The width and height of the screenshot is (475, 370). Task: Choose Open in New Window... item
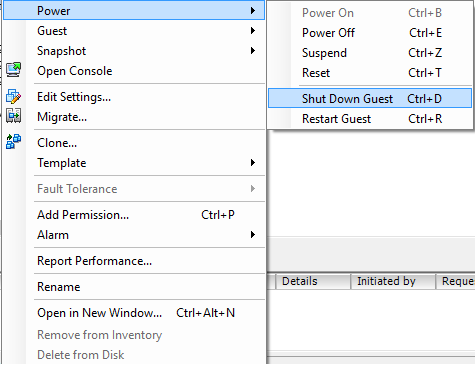tap(134, 313)
